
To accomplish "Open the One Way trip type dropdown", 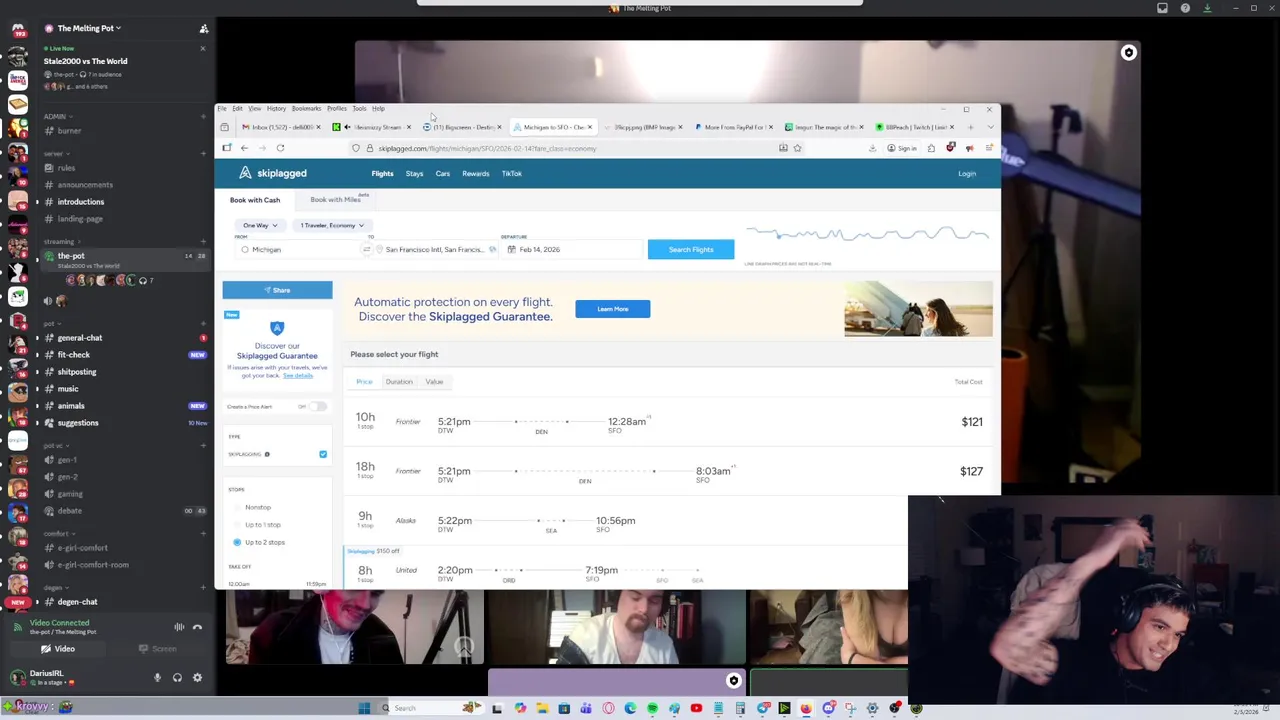I will coord(260,226).
